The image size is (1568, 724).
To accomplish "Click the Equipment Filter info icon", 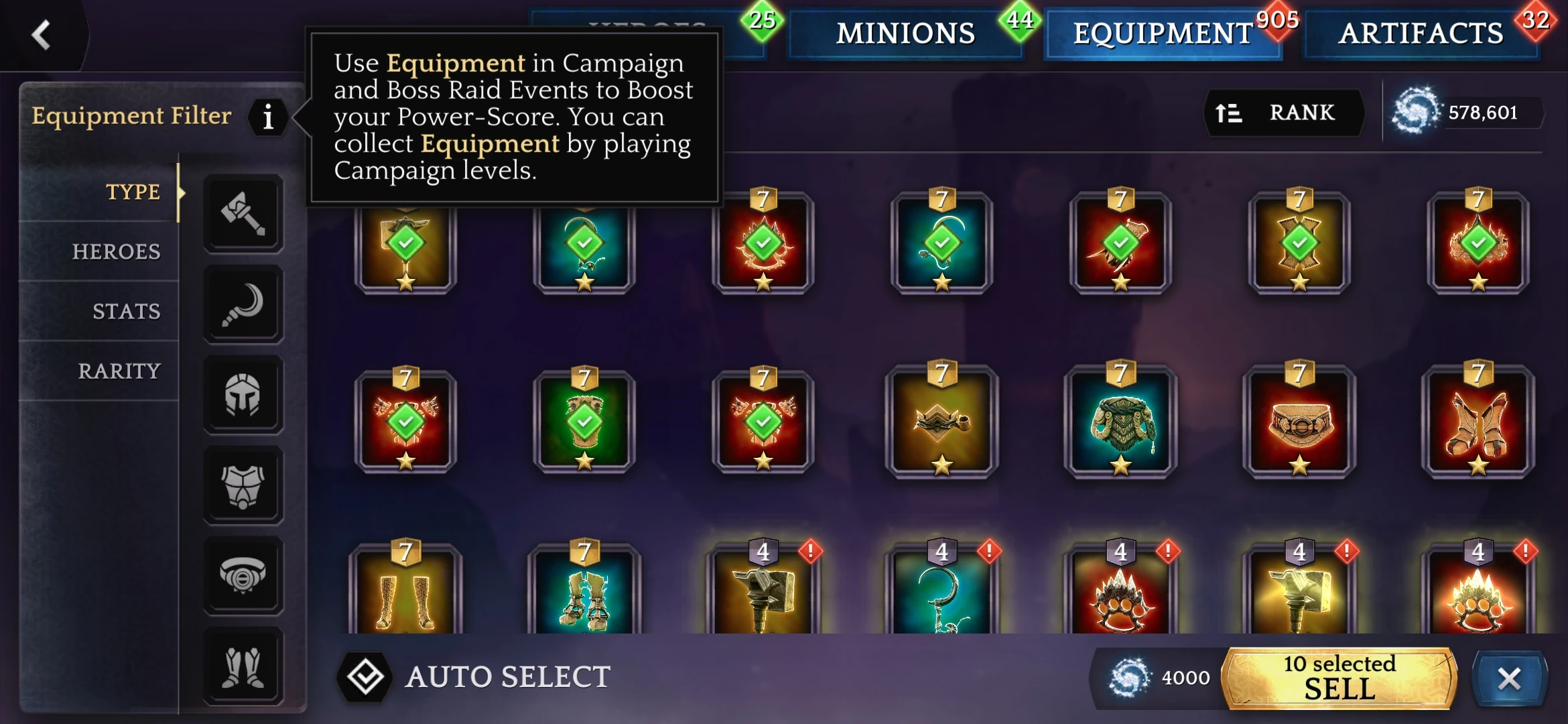I will coord(269,117).
